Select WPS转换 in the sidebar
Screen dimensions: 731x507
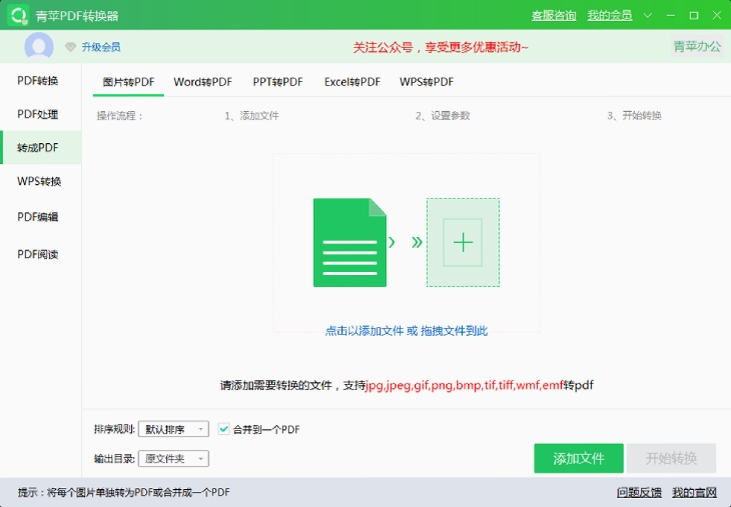(x=41, y=181)
